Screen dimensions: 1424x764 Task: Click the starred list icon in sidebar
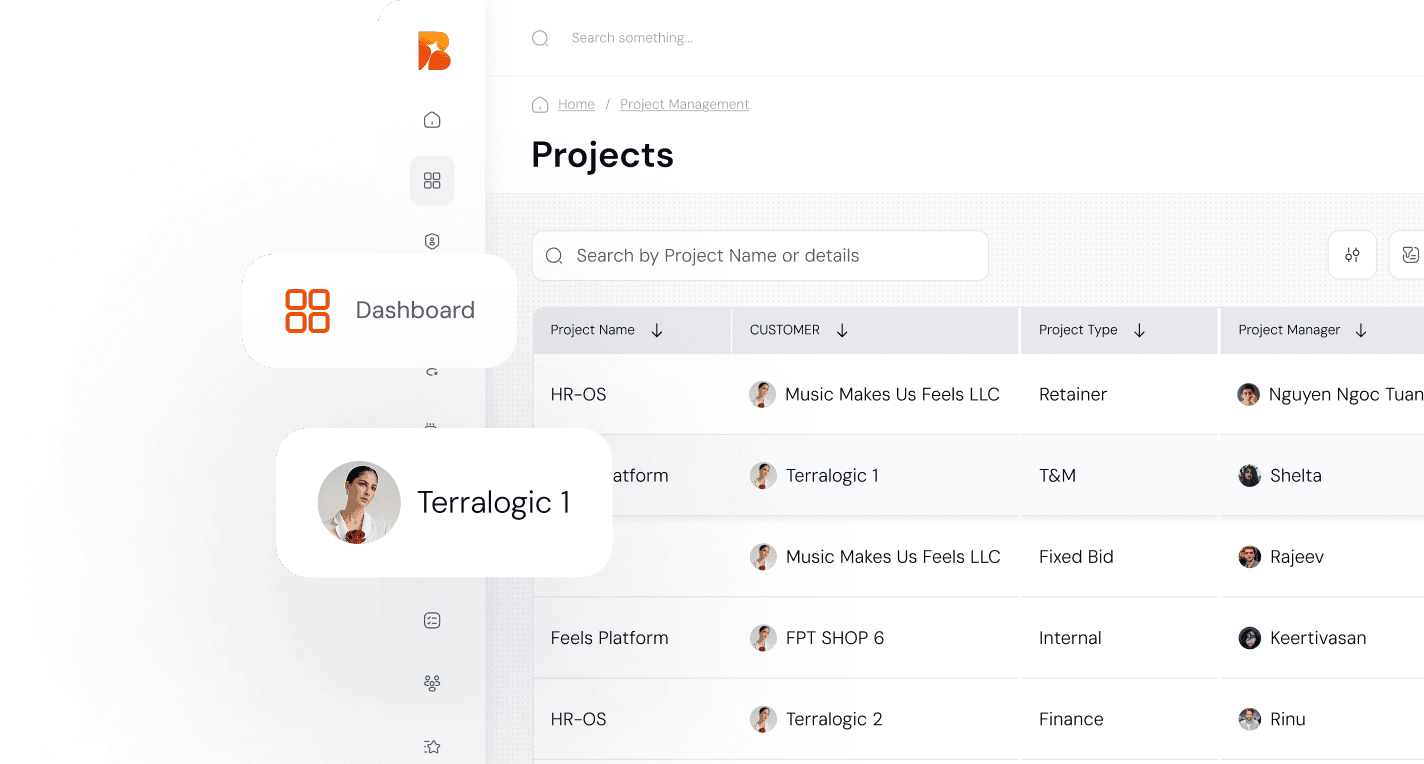[432, 746]
